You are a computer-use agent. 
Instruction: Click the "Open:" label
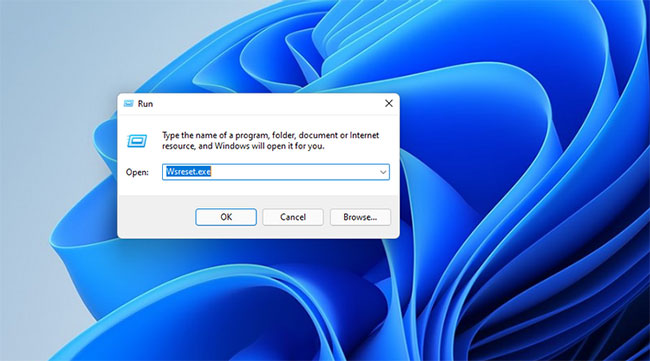[137, 172]
